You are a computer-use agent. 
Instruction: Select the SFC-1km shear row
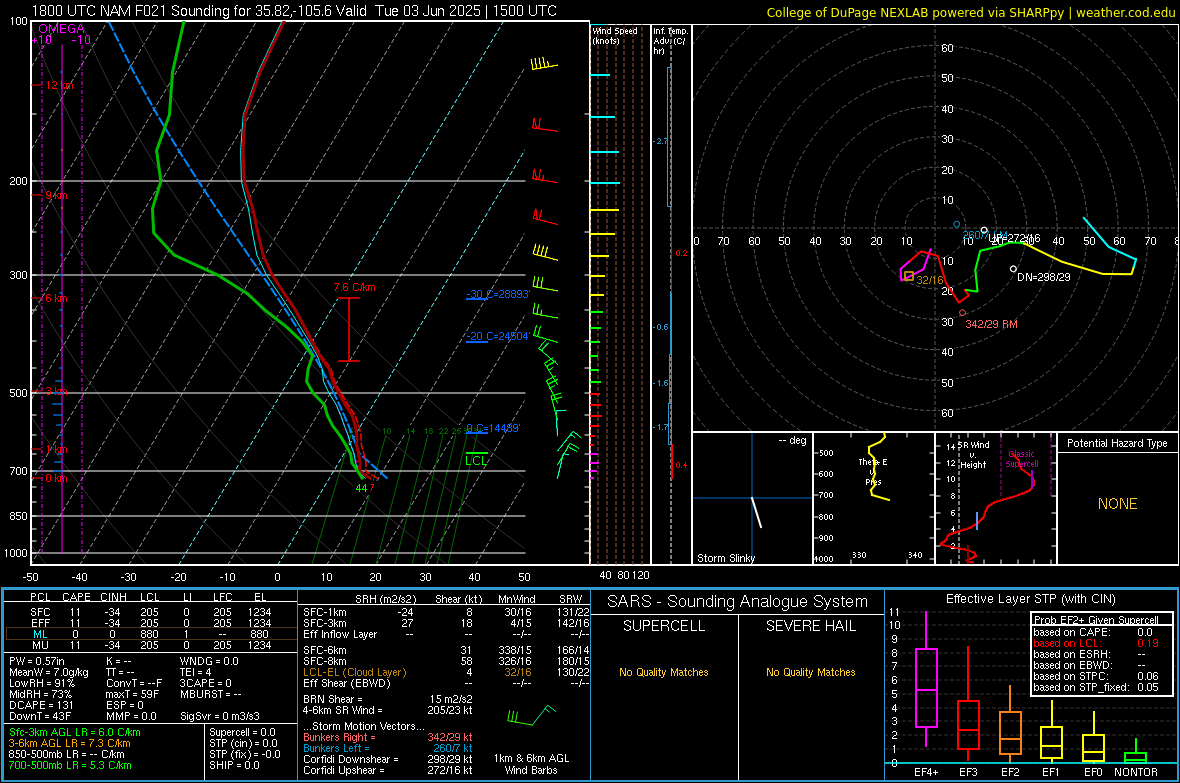(446, 612)
